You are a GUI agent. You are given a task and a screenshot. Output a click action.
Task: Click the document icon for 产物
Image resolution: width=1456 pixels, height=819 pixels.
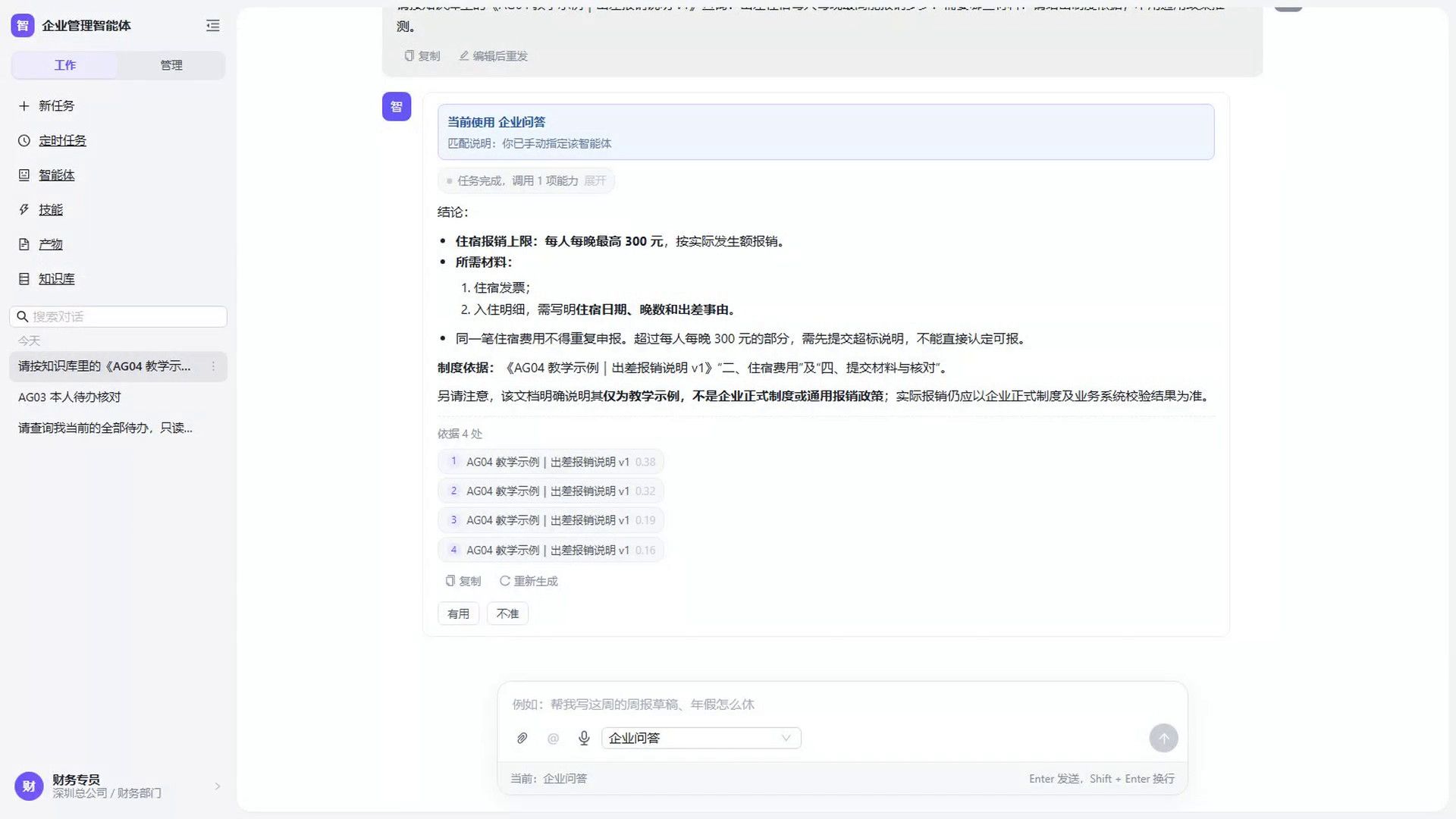(x=24, y=244)
